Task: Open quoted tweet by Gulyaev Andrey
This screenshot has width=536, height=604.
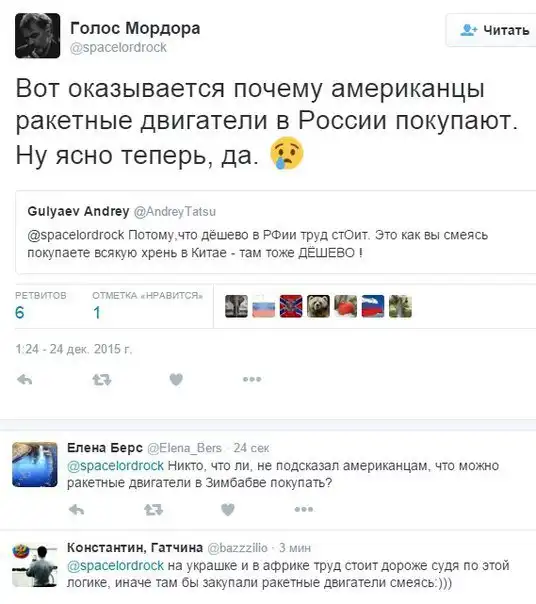Action: 276,232
